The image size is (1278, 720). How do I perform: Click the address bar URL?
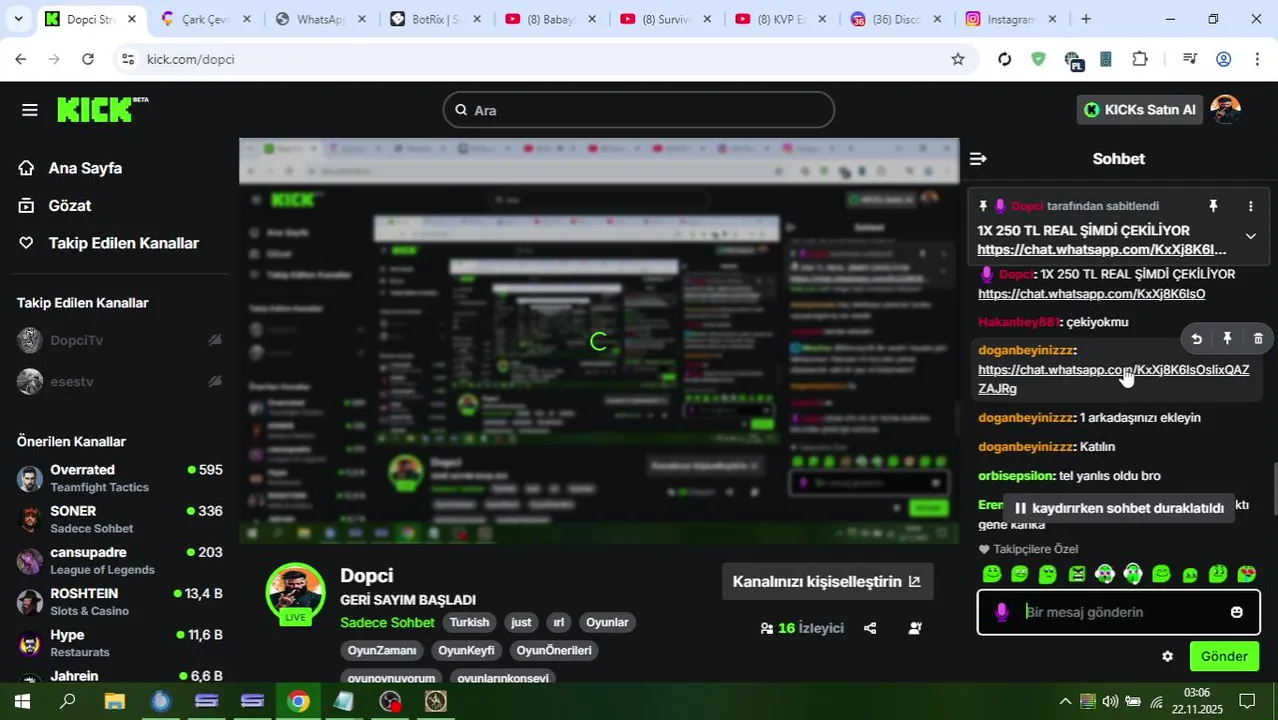point(190,59)
